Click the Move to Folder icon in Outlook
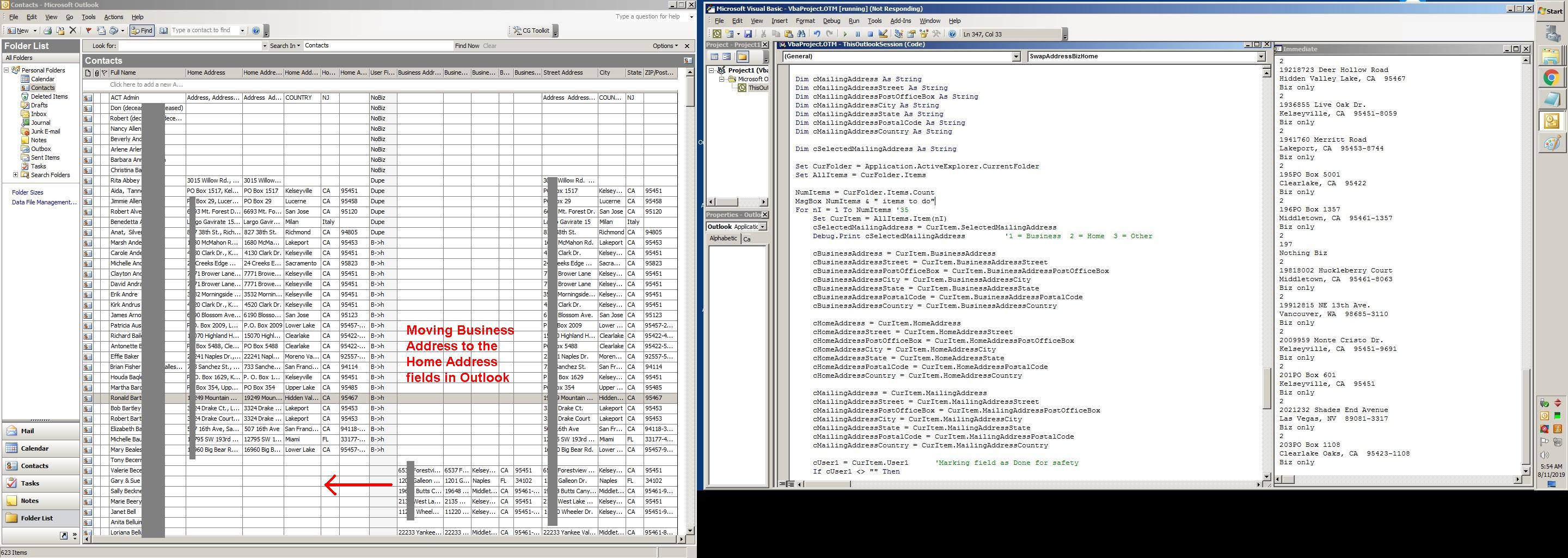The width and height of the screenshot is (1568, 558). [60, 31]
